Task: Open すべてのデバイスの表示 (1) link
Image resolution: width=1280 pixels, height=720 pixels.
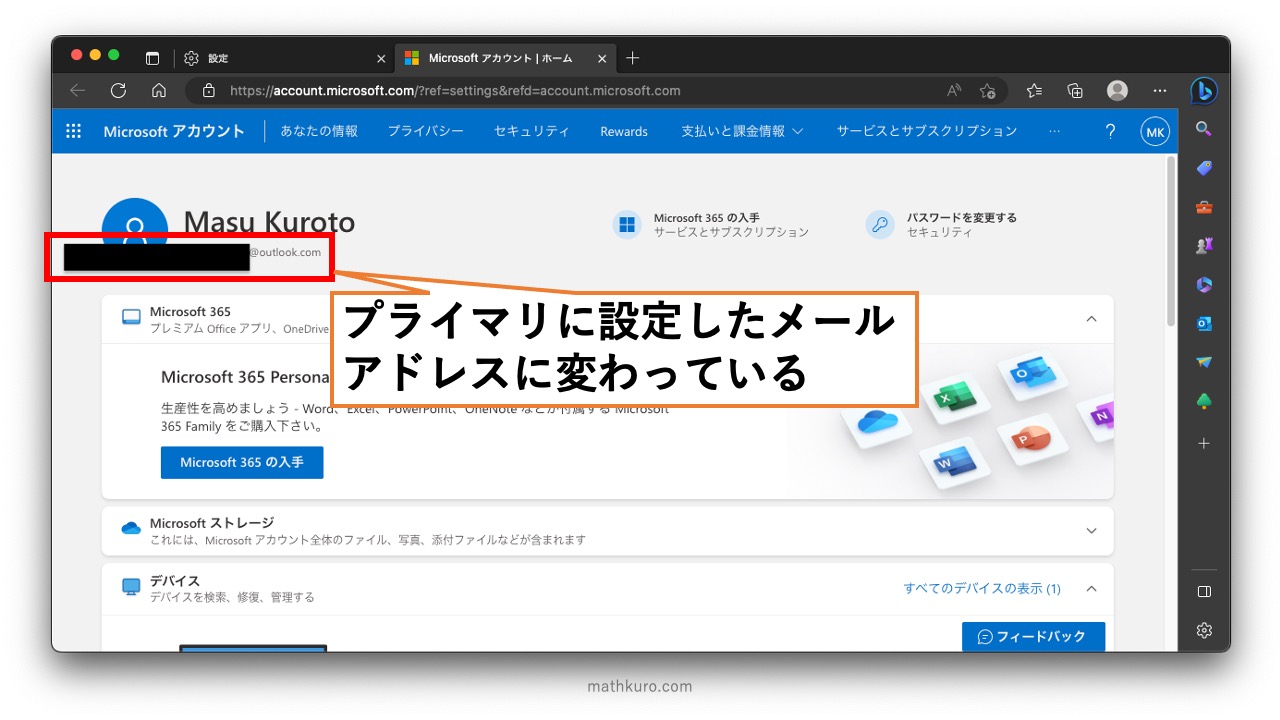Action: 982,588
